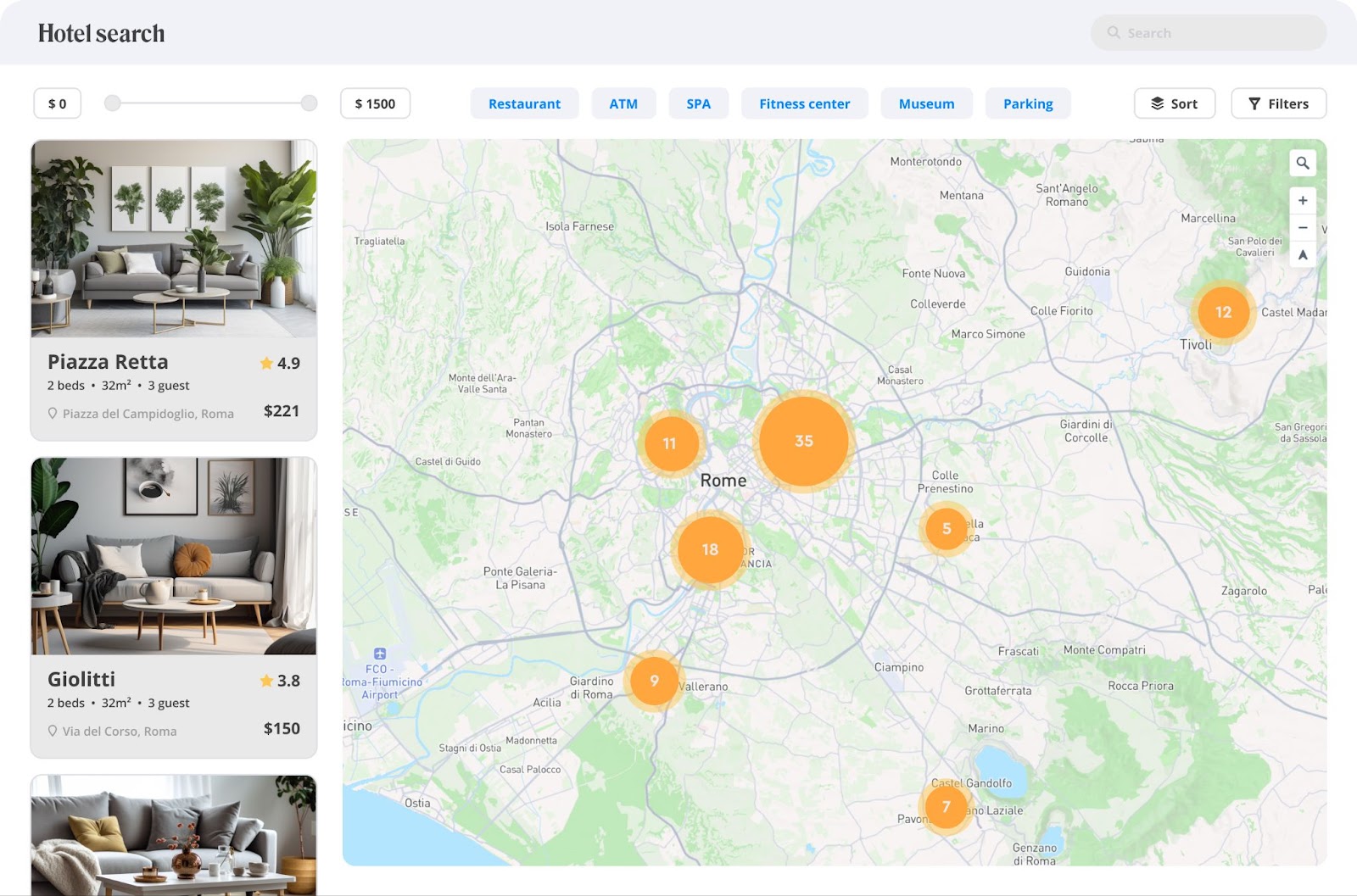Click the Monterotondo label on the map
The height and width of the screenshot is (896, 1357).
(926, 161)
